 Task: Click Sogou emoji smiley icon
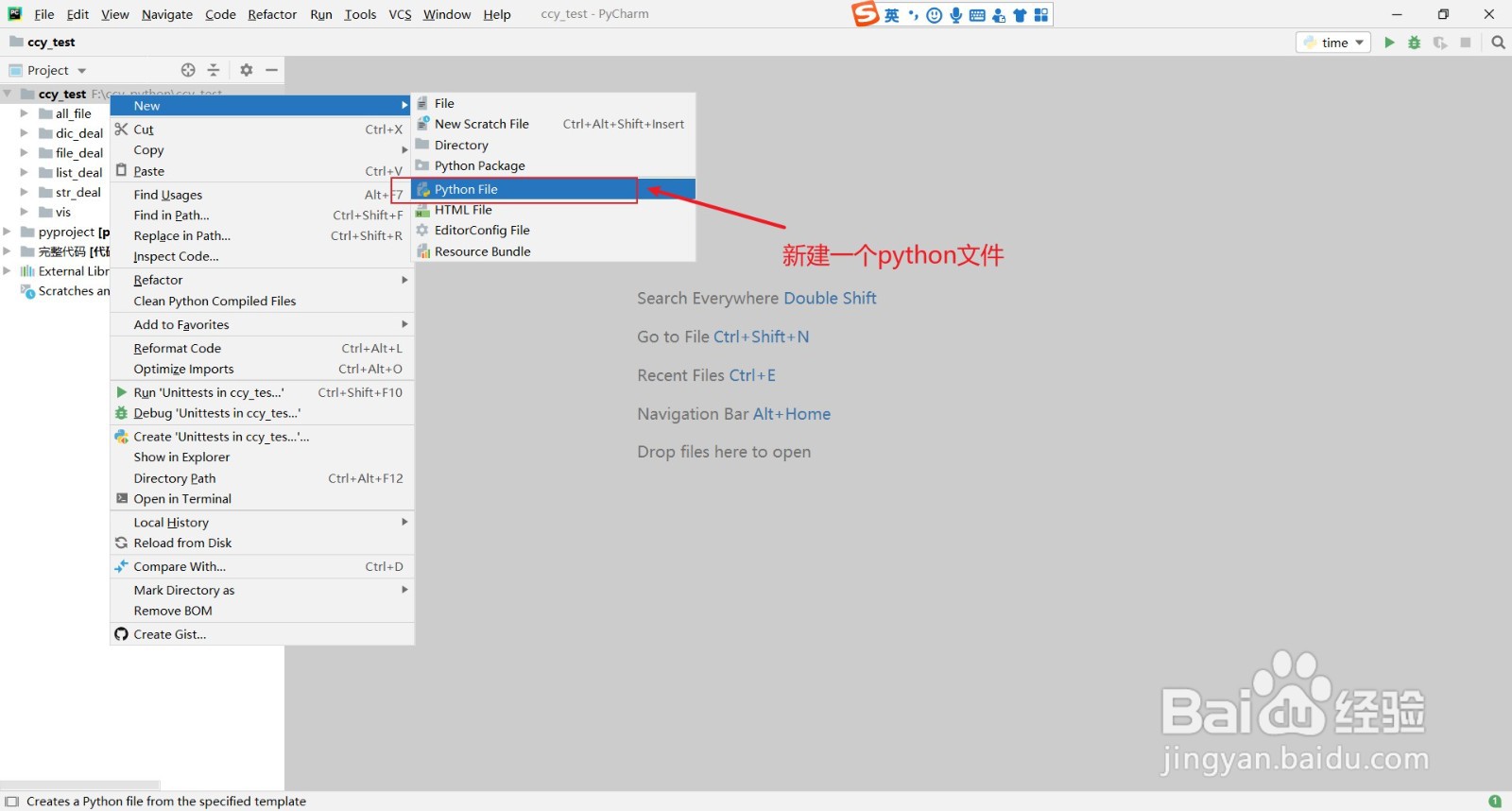coord(935,15)
